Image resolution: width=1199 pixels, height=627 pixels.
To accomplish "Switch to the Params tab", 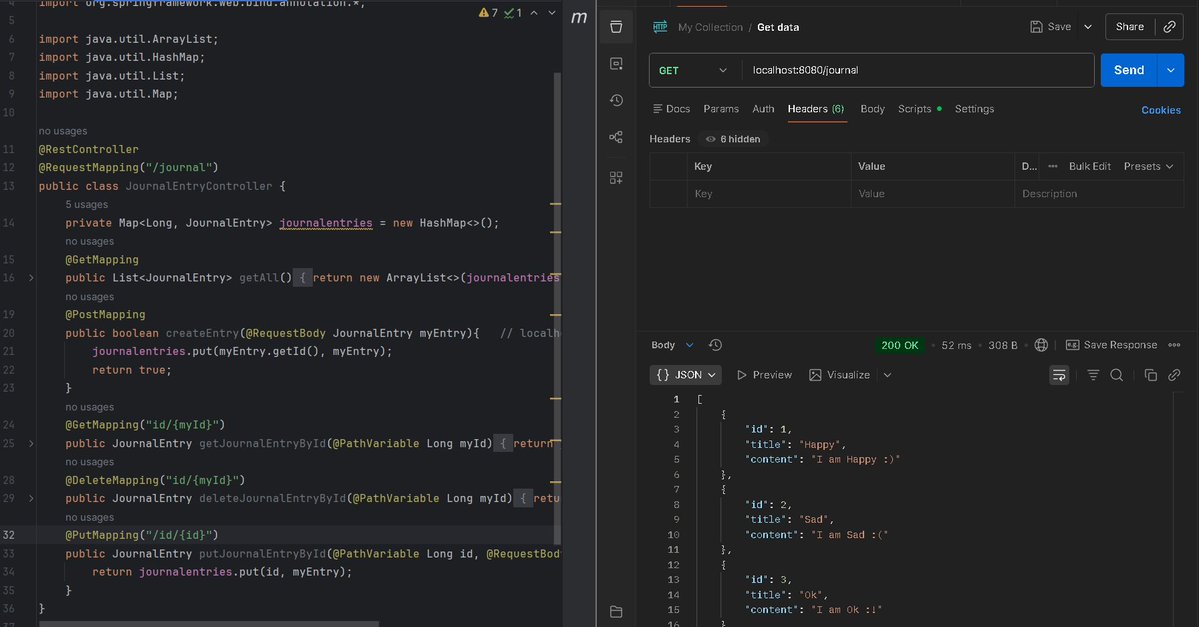I will coord(721,109).
